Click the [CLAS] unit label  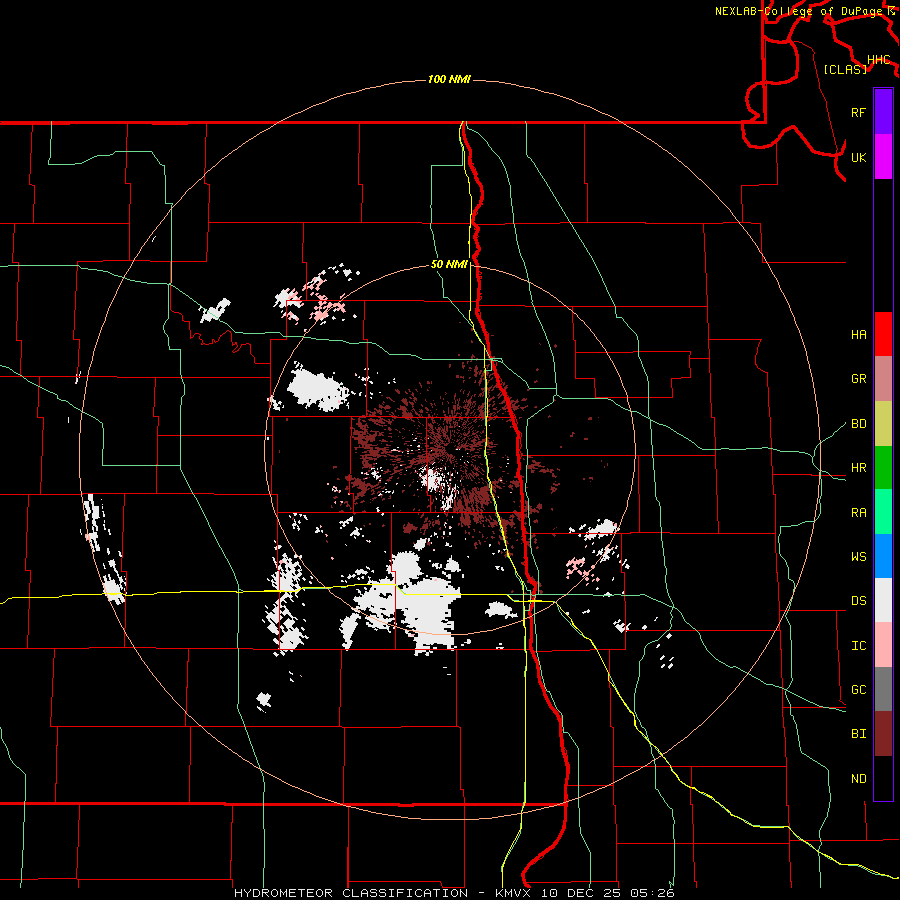pos(845,69)
